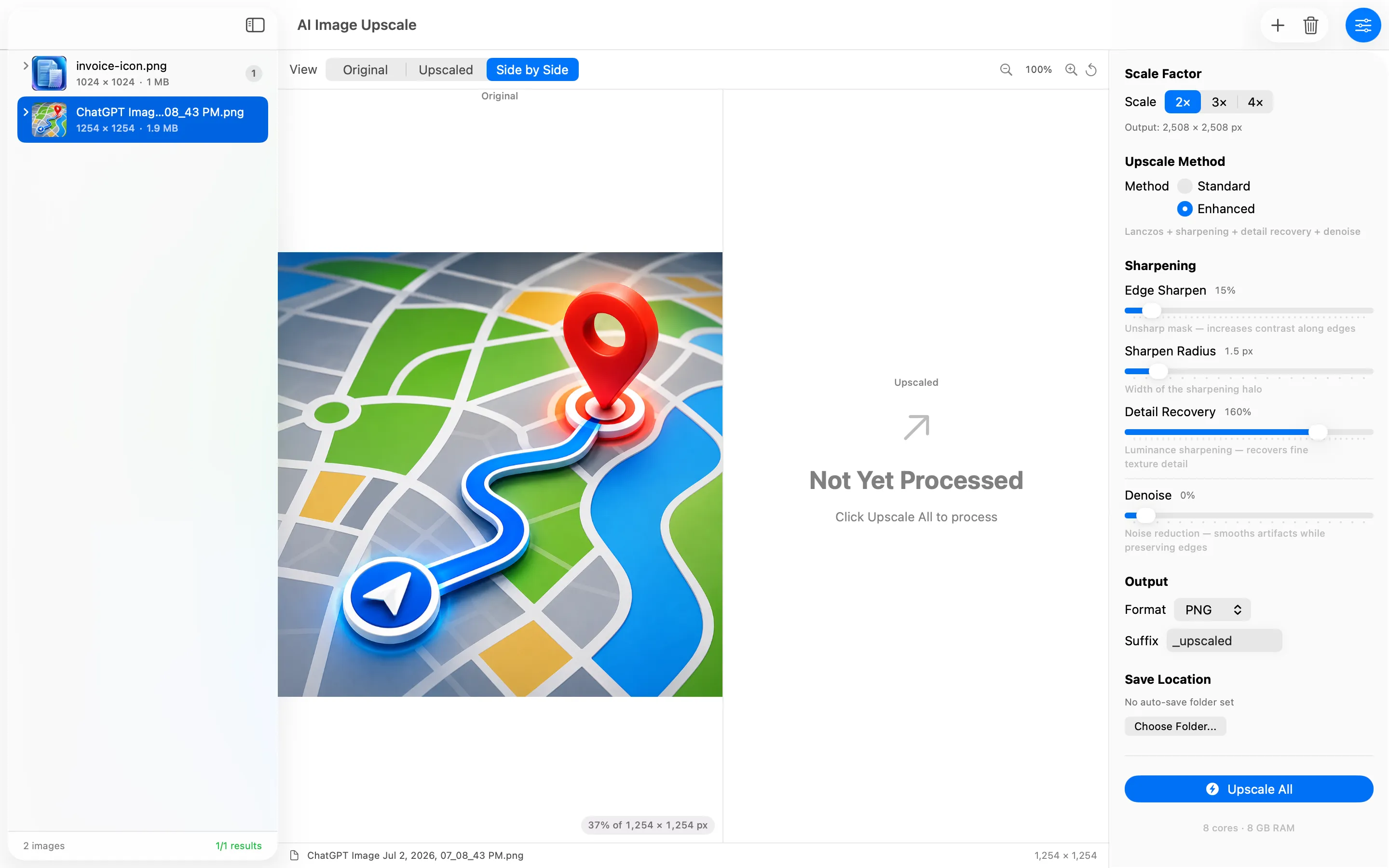Click the arrow icon above Not Yet Processed
The image size is (1389, 868).
916,427
